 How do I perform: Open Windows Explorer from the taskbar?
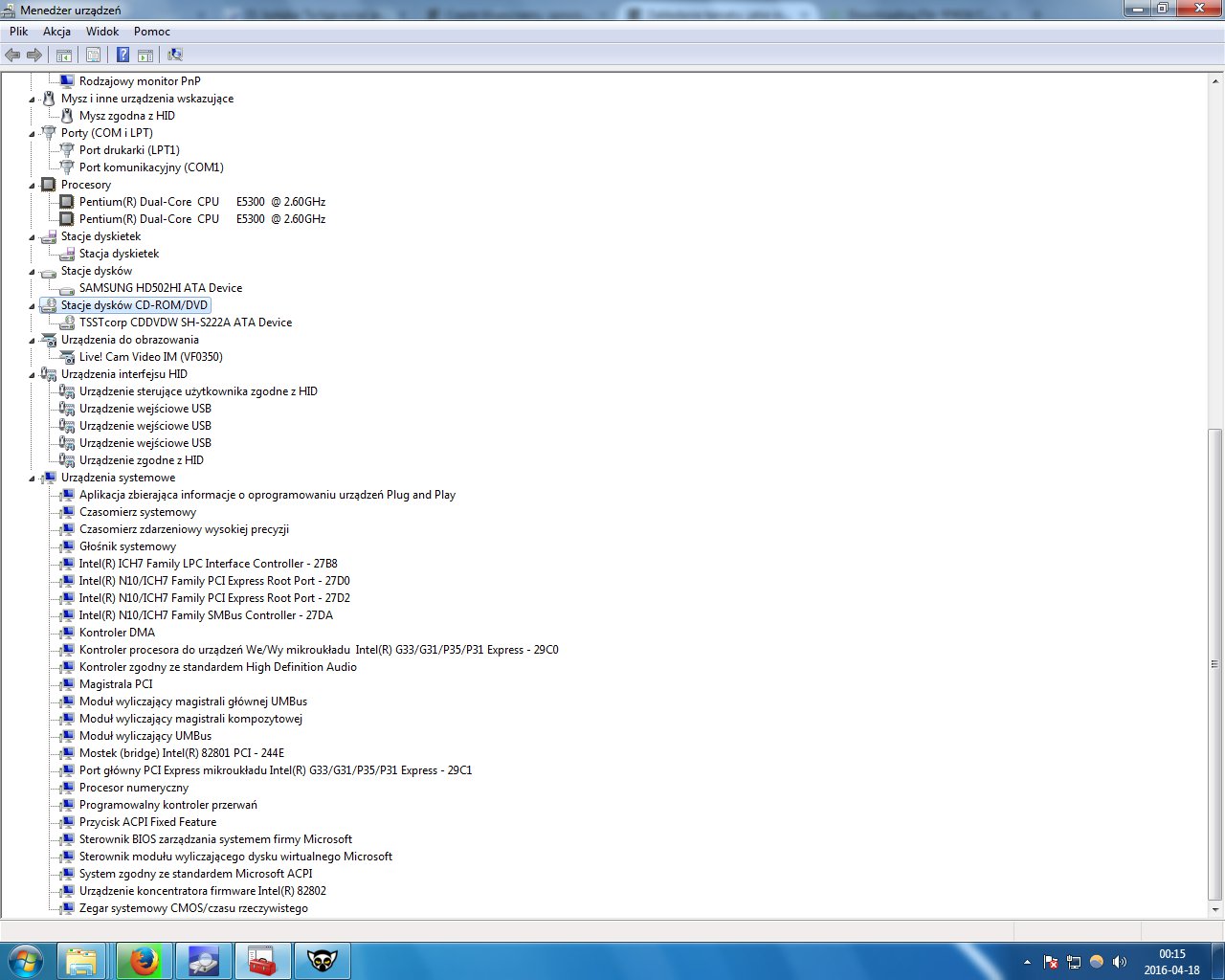pyautogui.click(x=82, y=961)
